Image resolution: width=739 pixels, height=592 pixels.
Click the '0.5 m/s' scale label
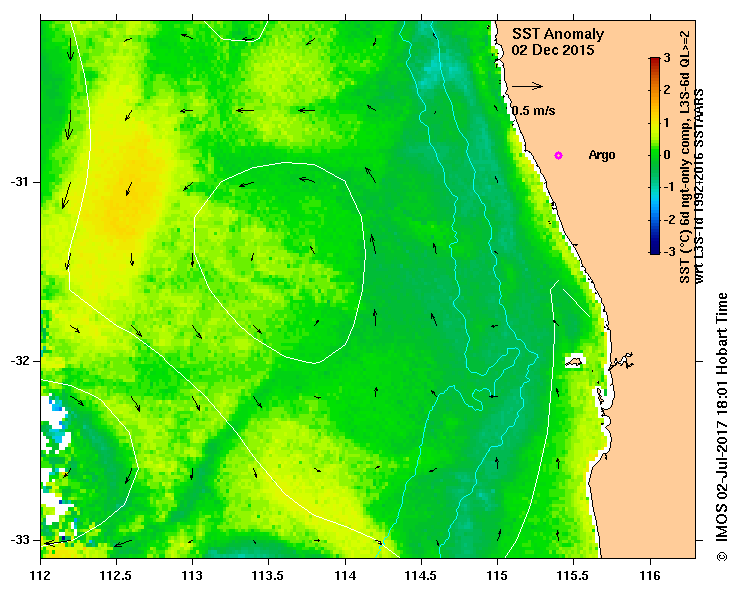tap(534, 111)
